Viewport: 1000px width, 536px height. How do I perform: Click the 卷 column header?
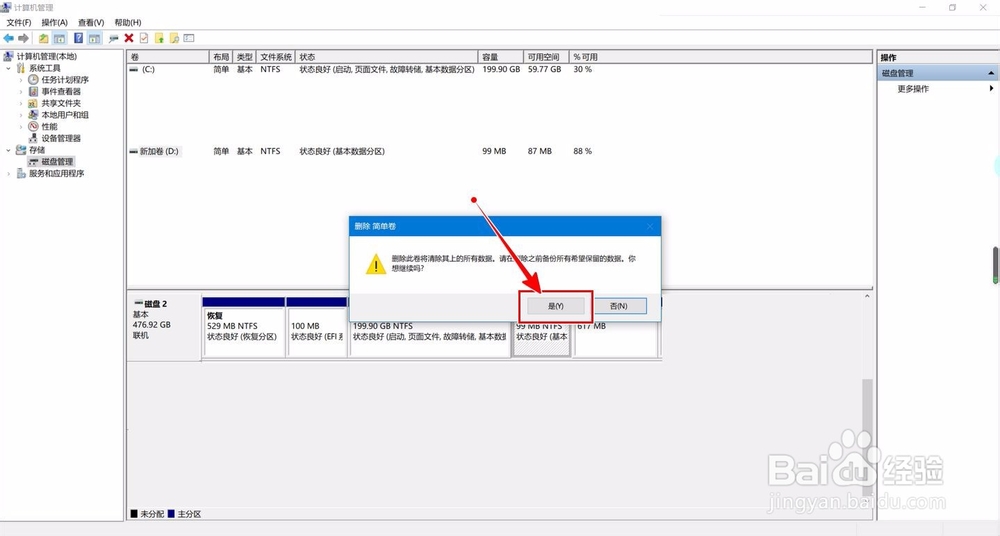click(168, 57)
